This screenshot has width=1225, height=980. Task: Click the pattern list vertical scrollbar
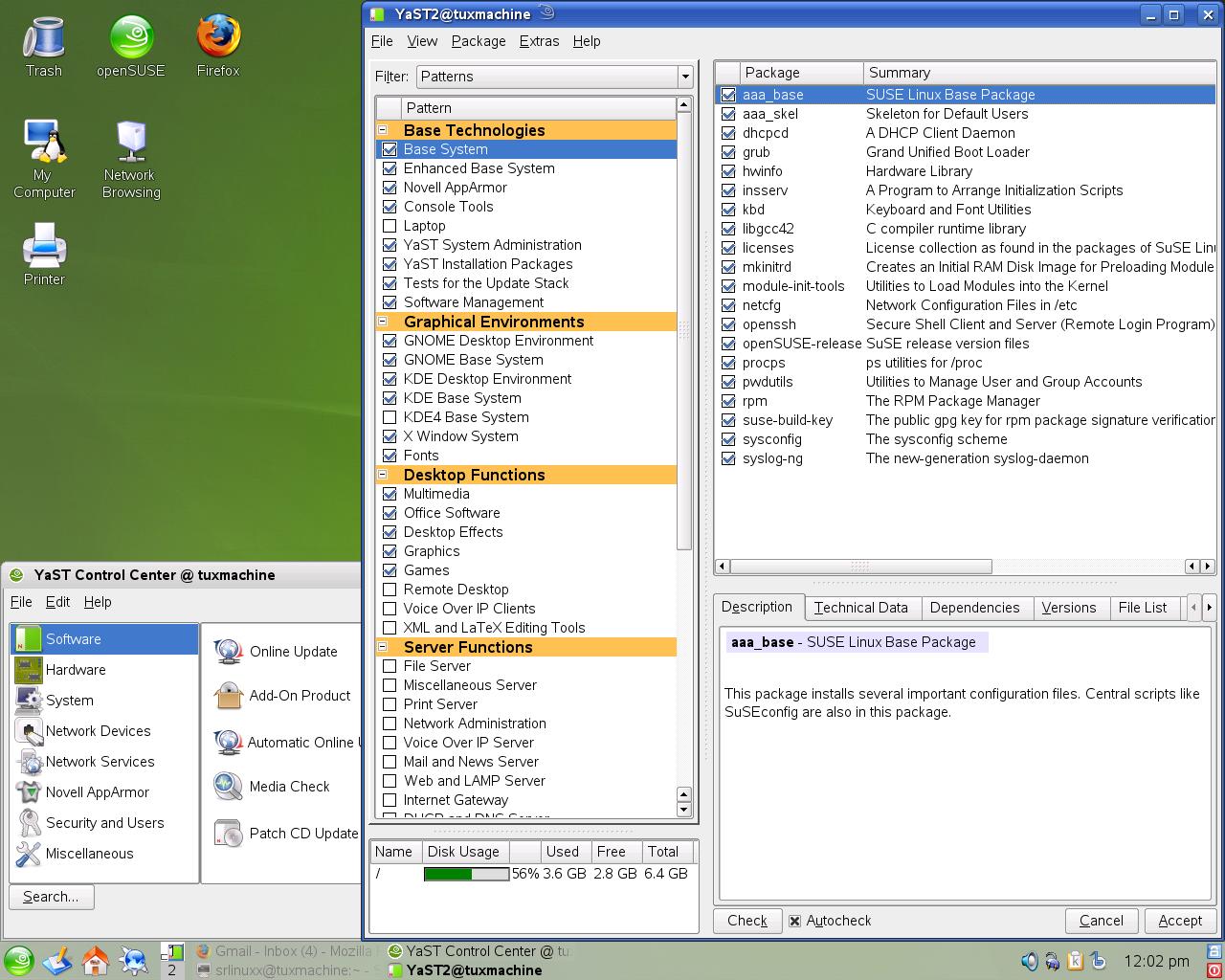(683, 330)
